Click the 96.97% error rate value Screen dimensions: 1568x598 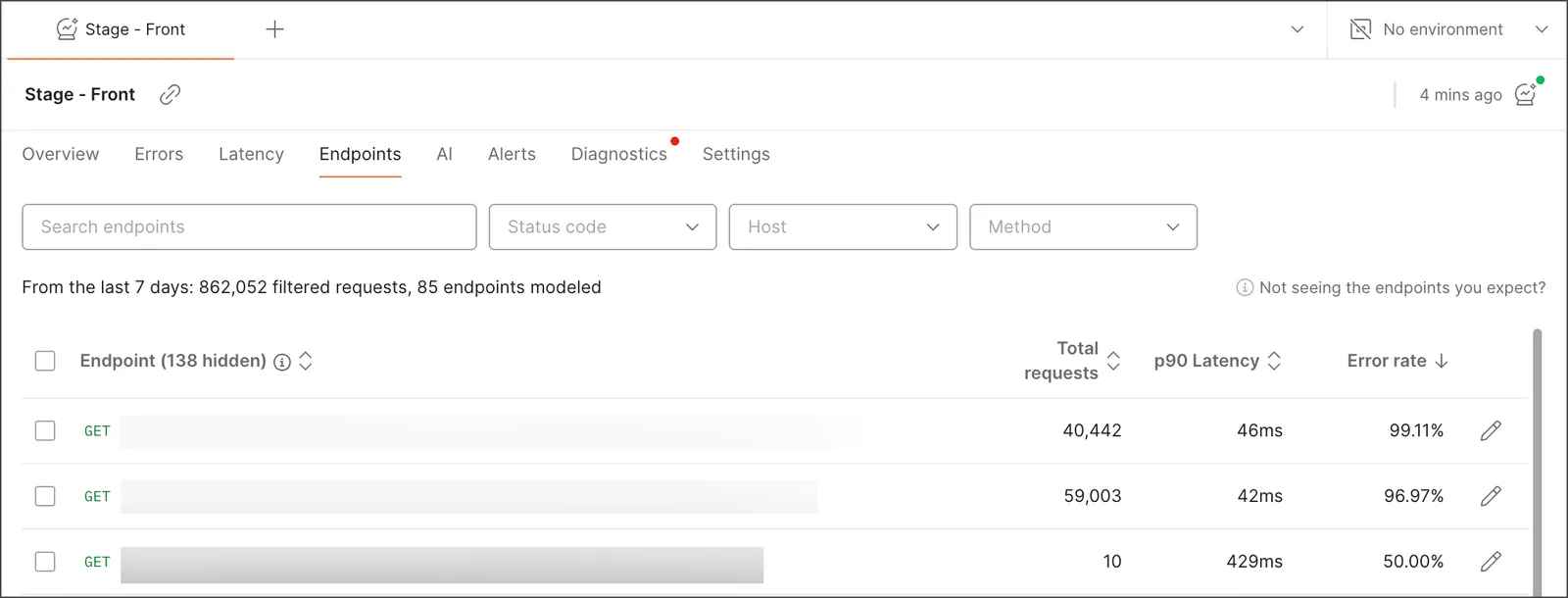[x=1413, y=496]
